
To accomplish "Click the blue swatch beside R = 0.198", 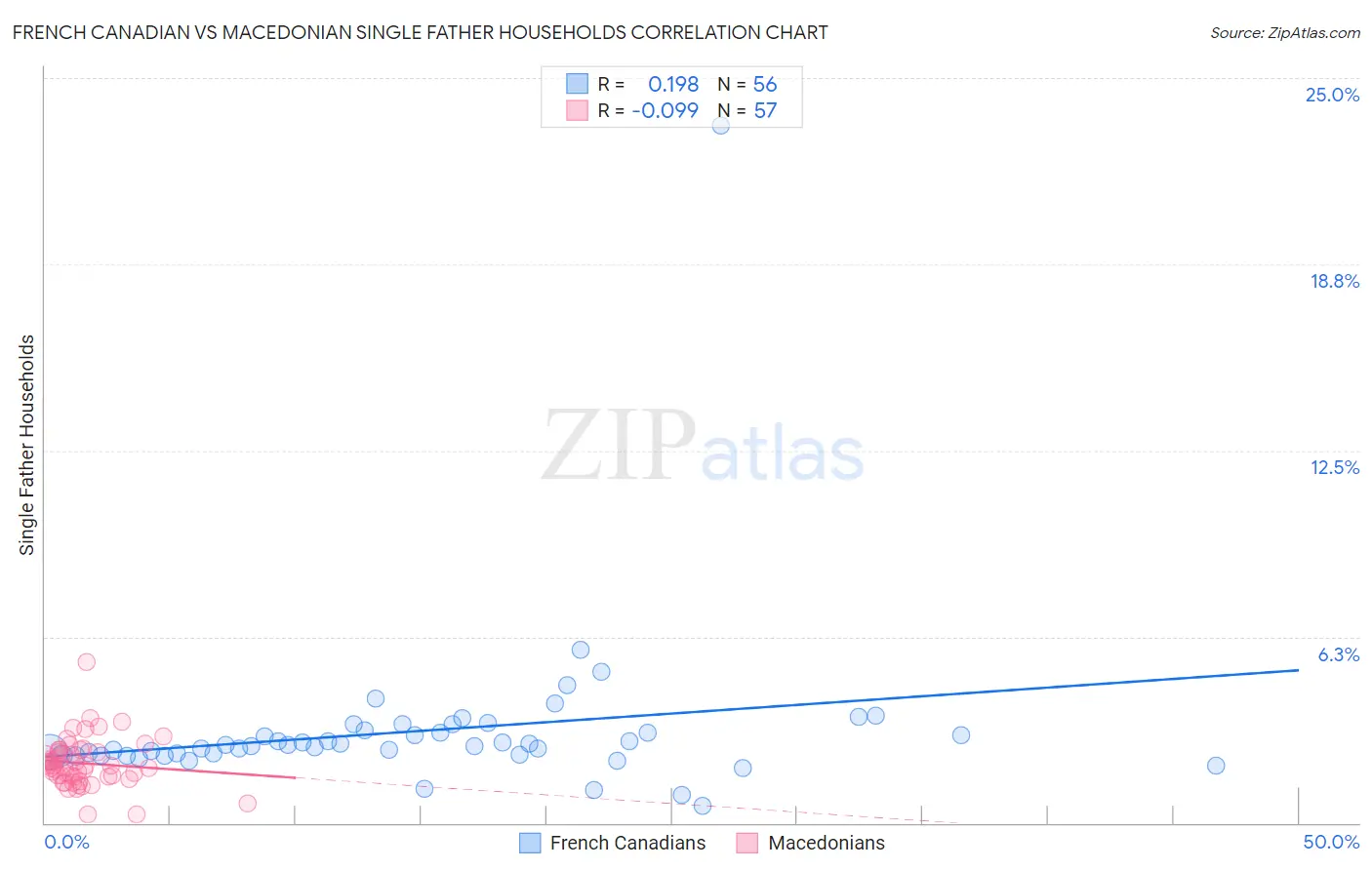I will [x=577, y=84].
